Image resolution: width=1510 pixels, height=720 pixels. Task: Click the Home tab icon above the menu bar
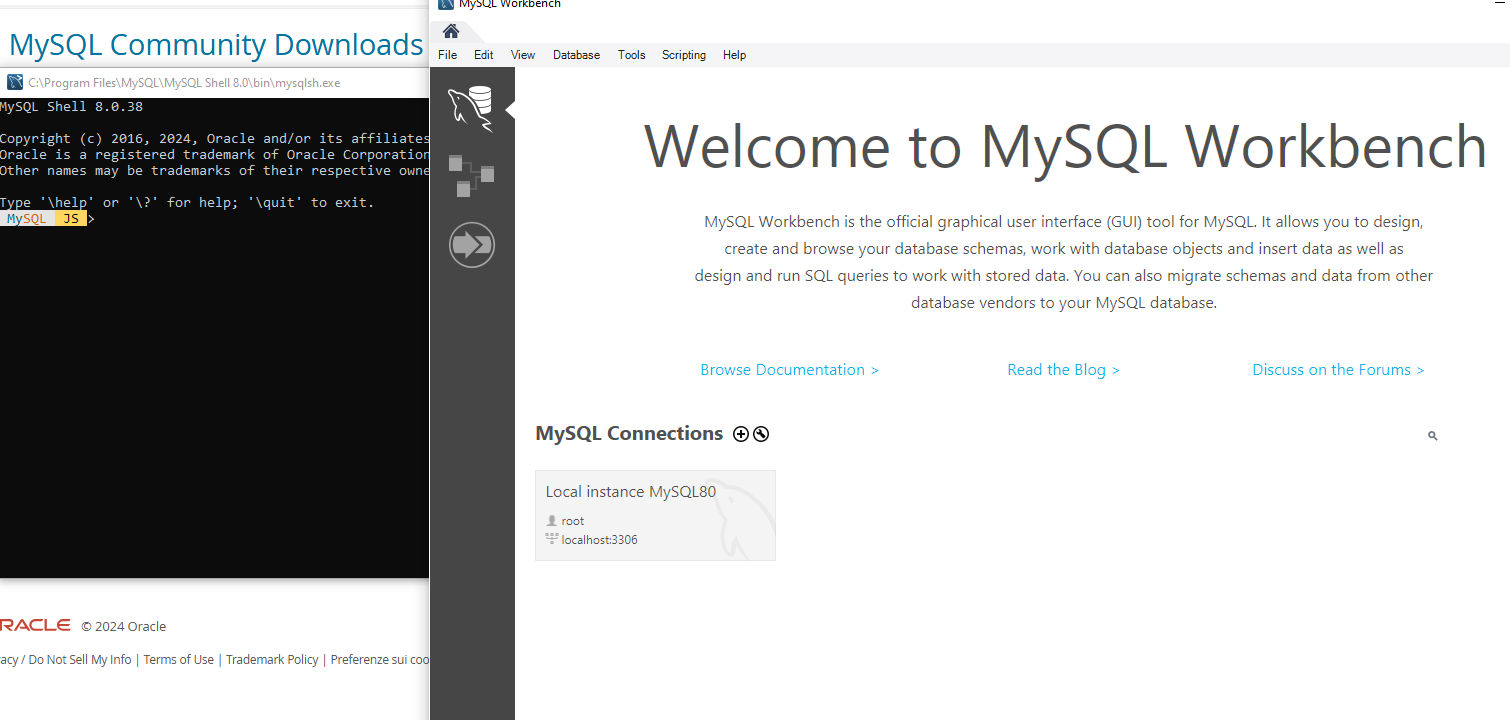tap(449, 31)
